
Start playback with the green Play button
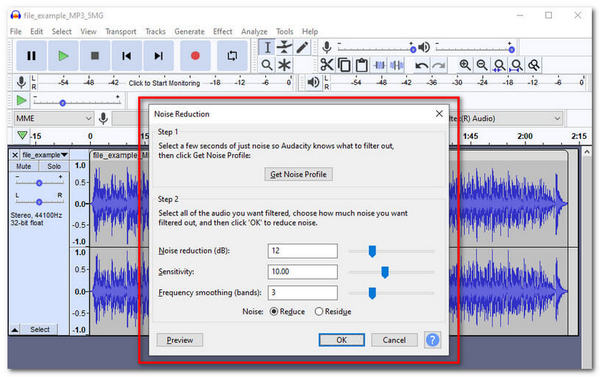pyautogui.click(x=63, y=56)
